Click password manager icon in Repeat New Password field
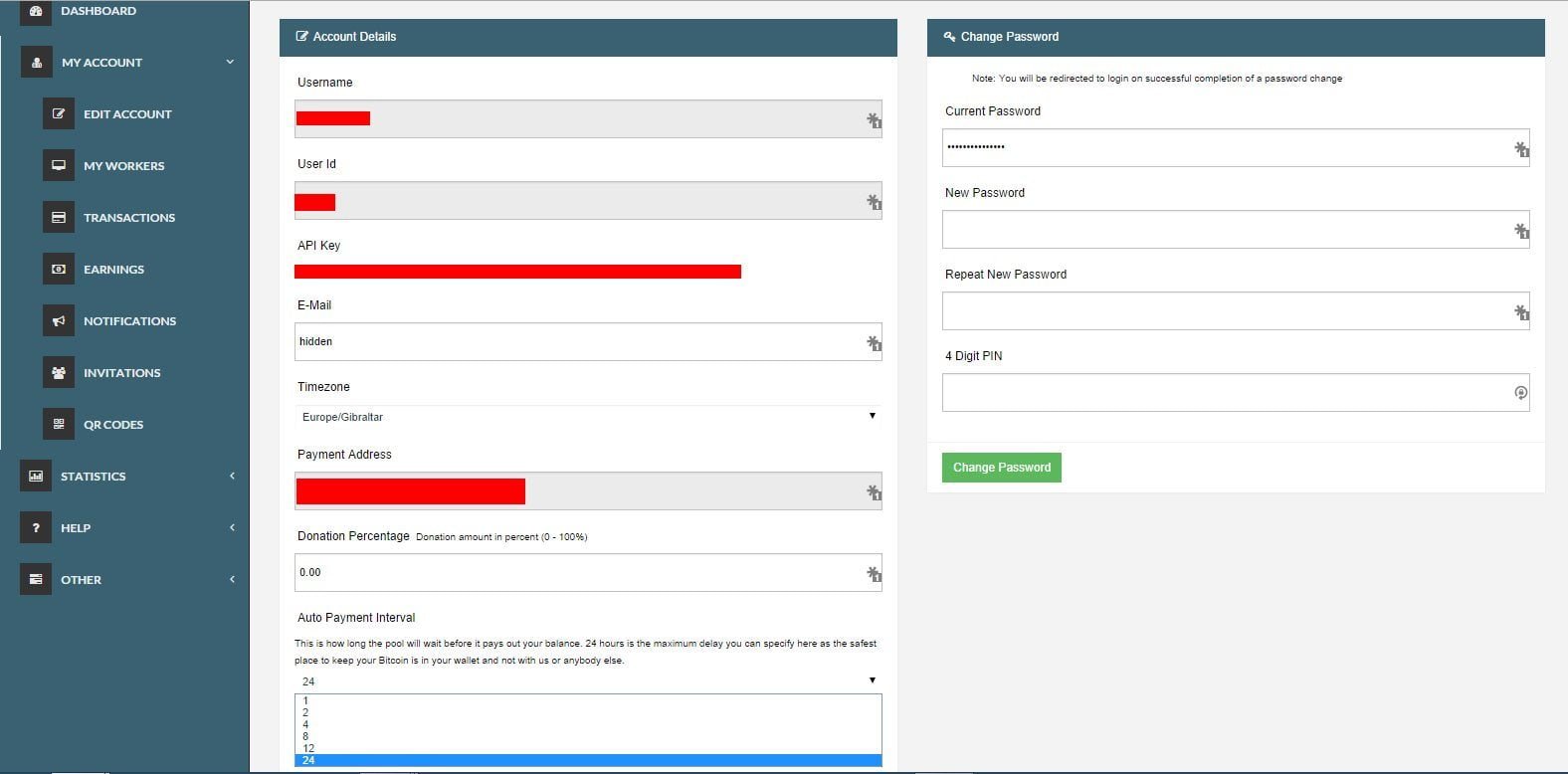The width and height of the screenshot is (1568, 774). (1521, 312)
